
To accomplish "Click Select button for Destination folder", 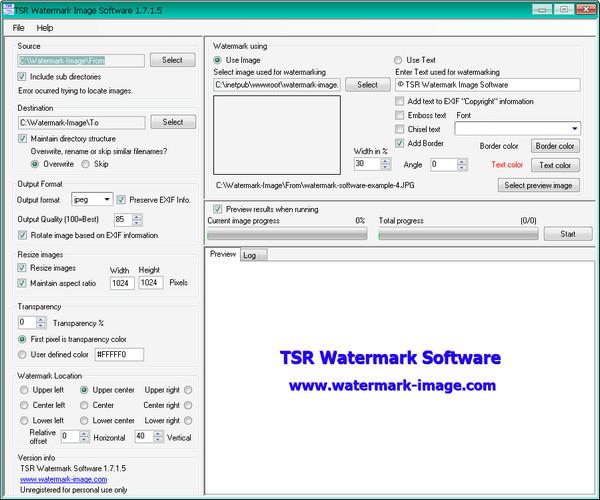I will [x=173, y=122].
